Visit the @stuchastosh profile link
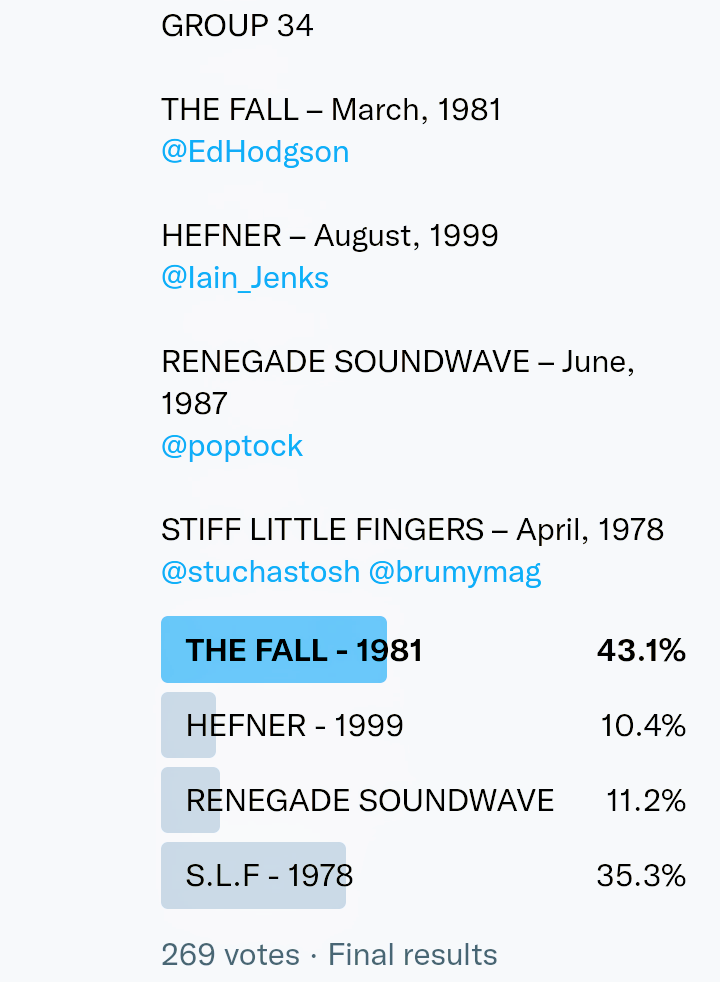The width and height of the screenshot is (720, 982). 260,571
